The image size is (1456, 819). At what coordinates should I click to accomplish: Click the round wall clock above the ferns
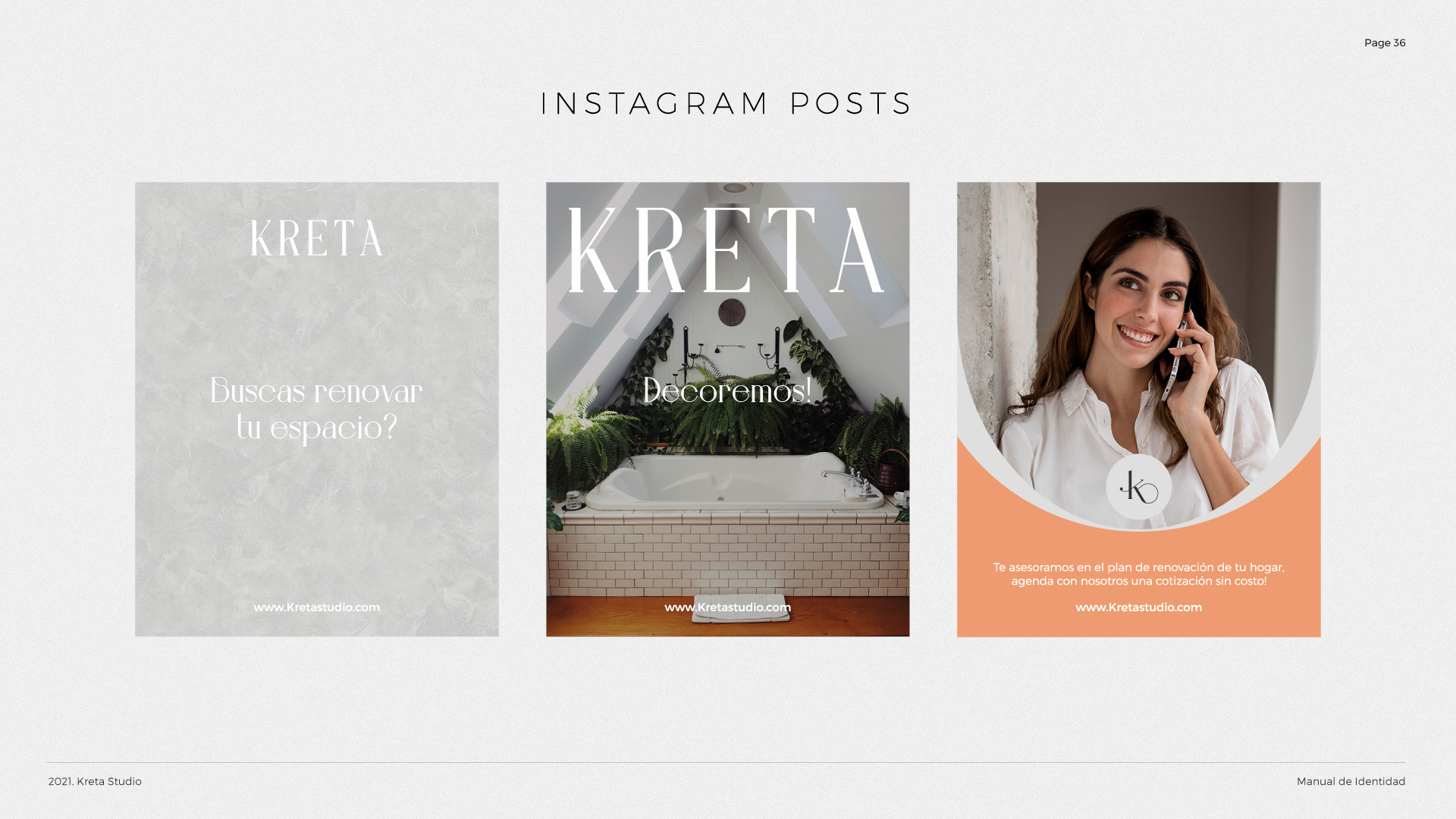[732, 311]
